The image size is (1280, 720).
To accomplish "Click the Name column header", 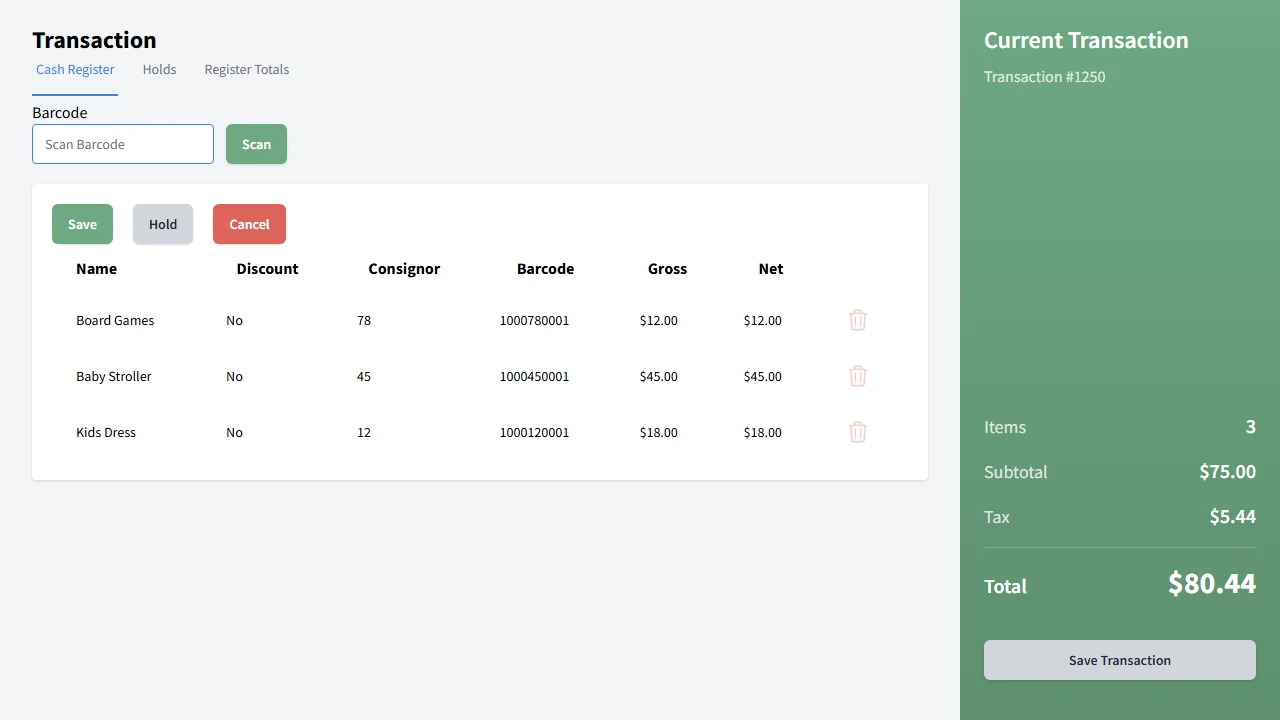I will 96,269.
